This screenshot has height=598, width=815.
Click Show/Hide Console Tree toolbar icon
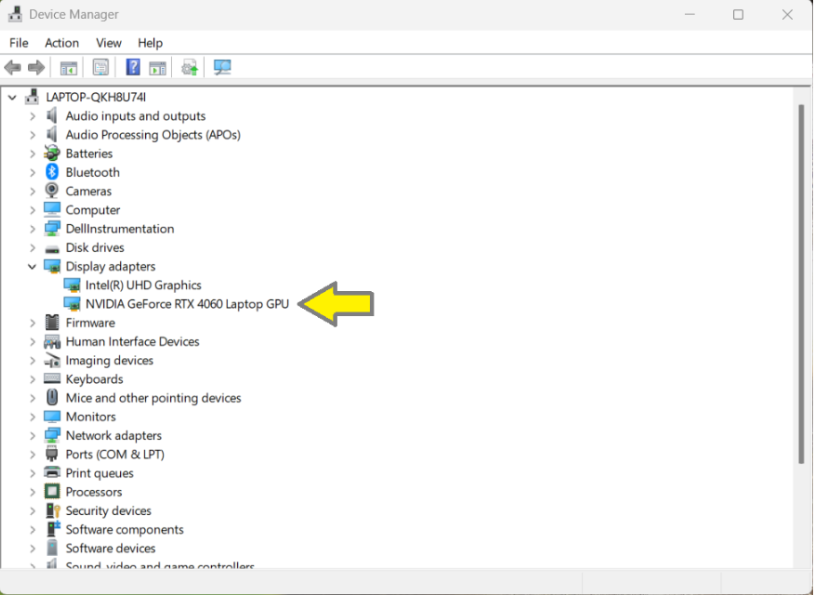coord(69,68)
